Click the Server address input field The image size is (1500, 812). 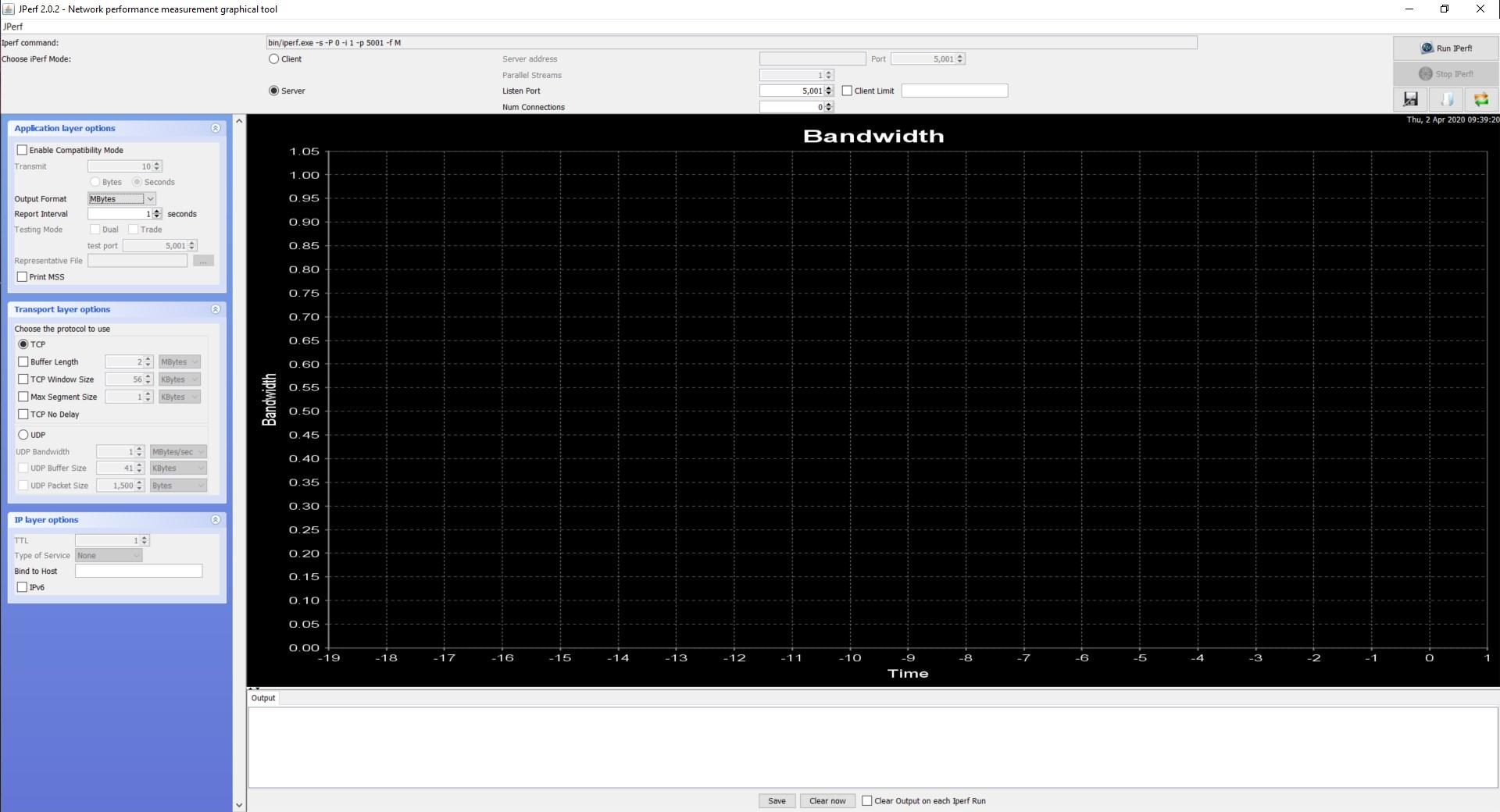tap(812, 59)
